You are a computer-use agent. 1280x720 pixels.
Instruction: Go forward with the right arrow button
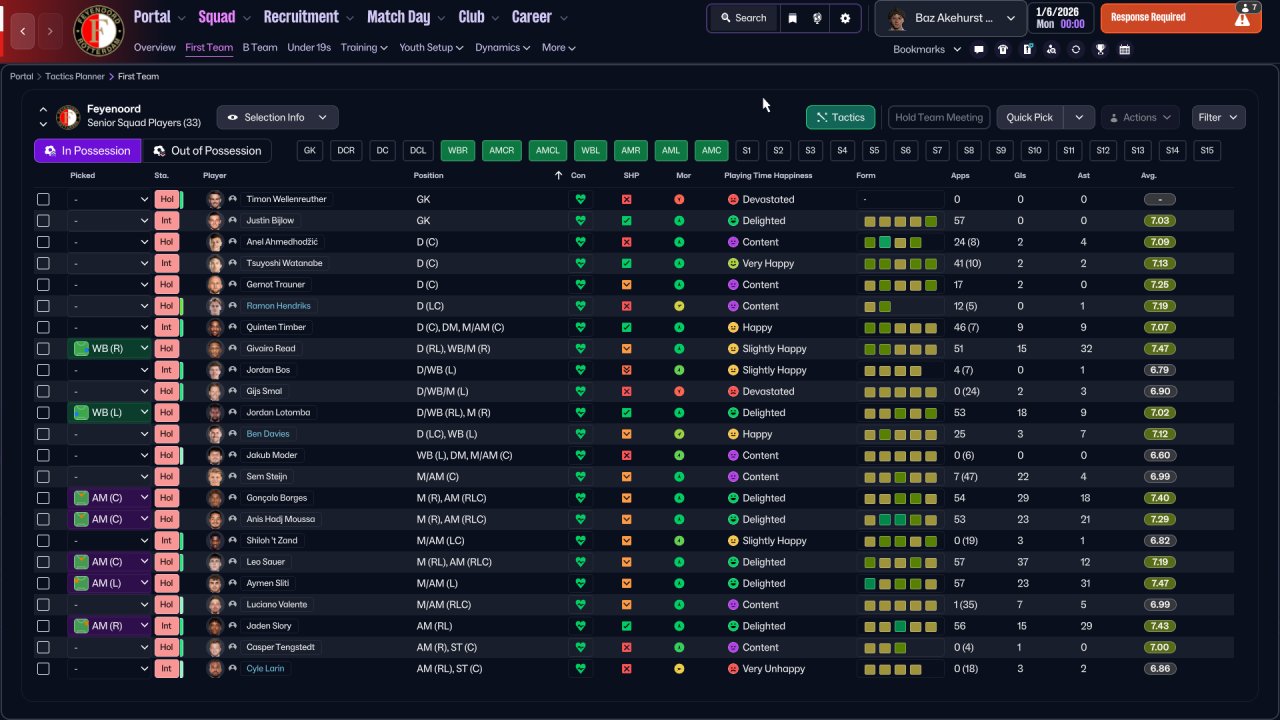click(50, 31)
